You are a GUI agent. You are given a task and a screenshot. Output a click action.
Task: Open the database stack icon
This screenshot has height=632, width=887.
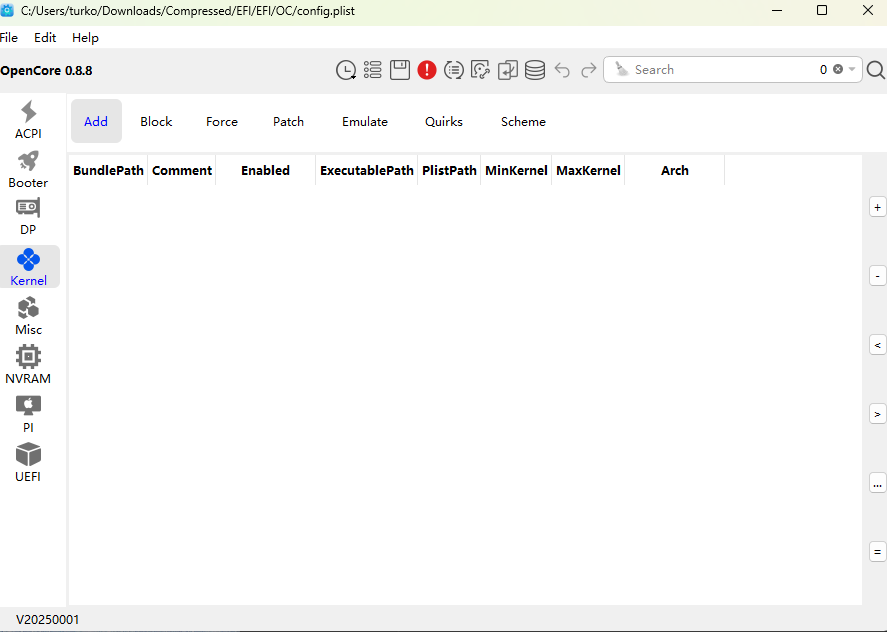[x=535, y=70]
